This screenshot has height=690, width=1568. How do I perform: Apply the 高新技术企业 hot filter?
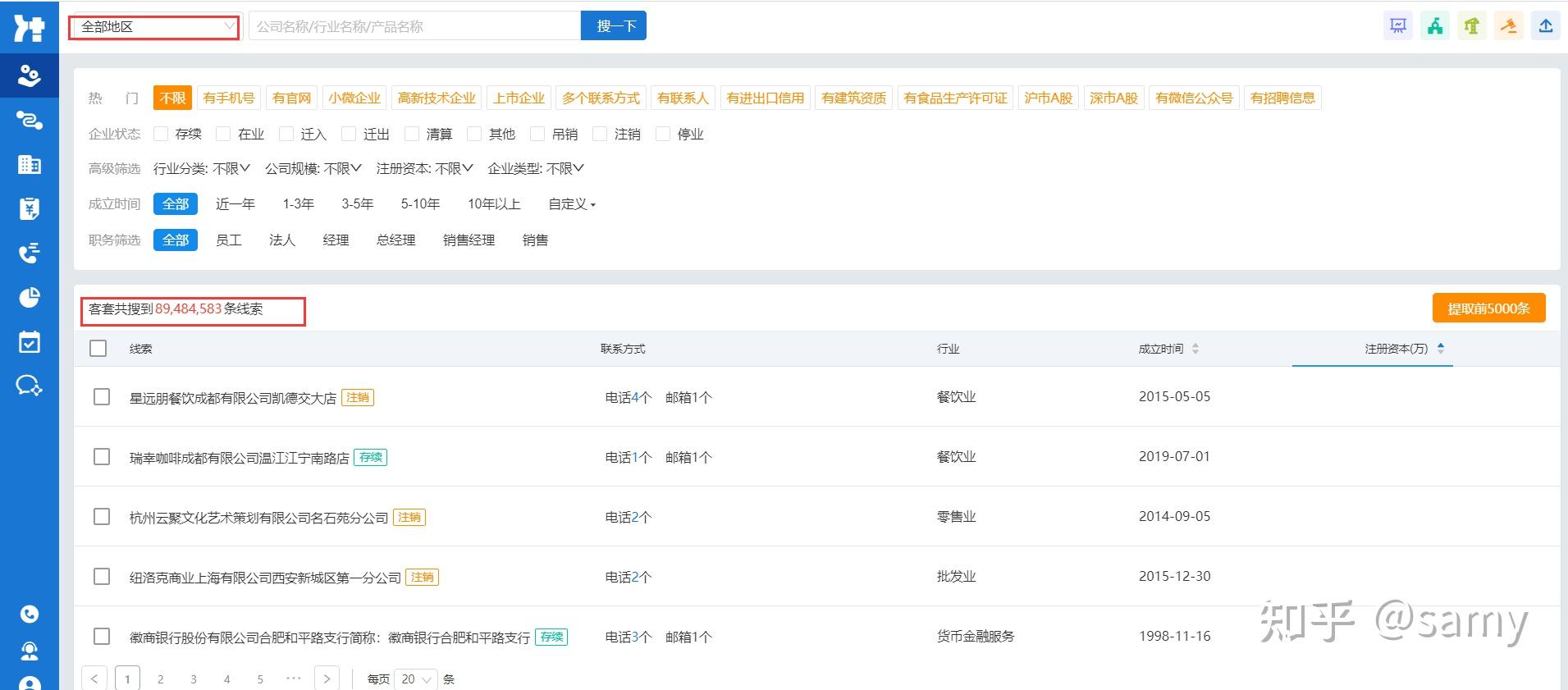click(437, 98)
